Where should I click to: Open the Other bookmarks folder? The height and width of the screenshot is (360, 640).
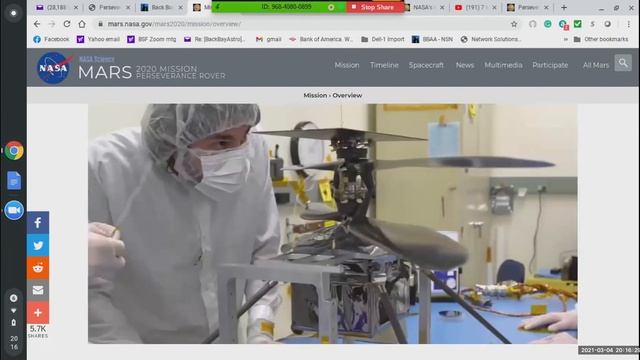pyautogui.click(x=601, y=39)
